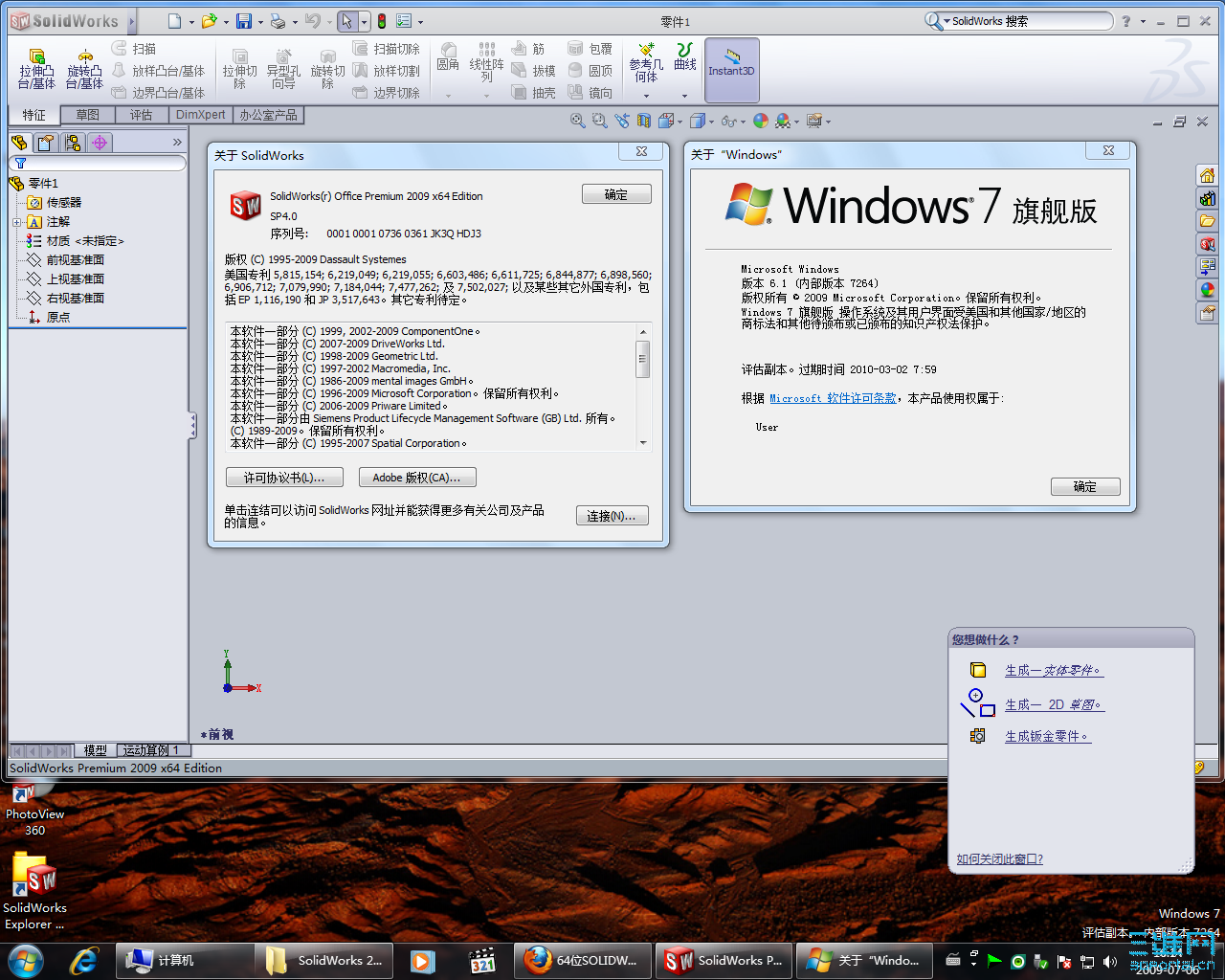Switch to the 办公室产品 office products tab
The height and width of the screenshot is (980, 1225).
pyautogui.click(x=269, y=115)
